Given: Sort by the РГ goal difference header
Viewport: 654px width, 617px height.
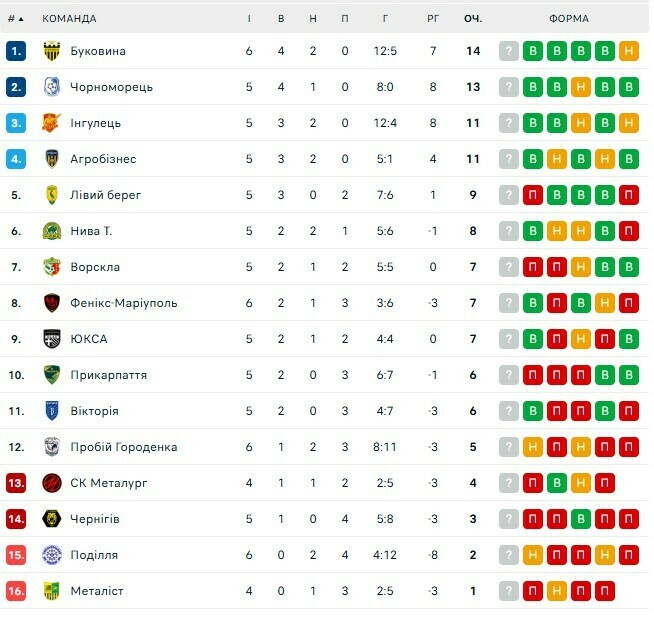Looking at the screenshot, I should pyautogui.click(x=433, y=18).
